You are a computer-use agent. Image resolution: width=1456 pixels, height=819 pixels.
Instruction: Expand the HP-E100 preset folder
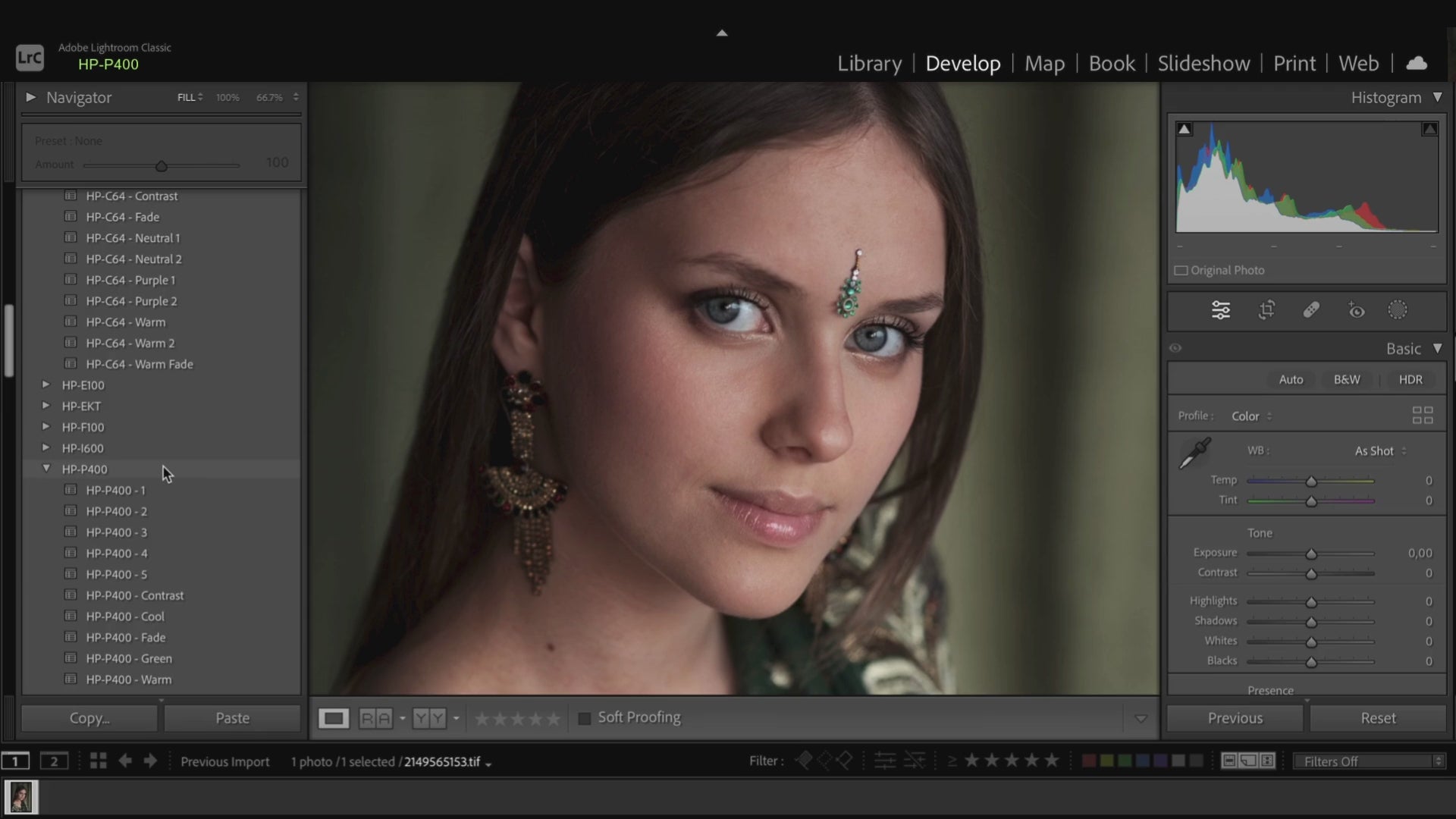pyautogui.click(x=46, y=384)
